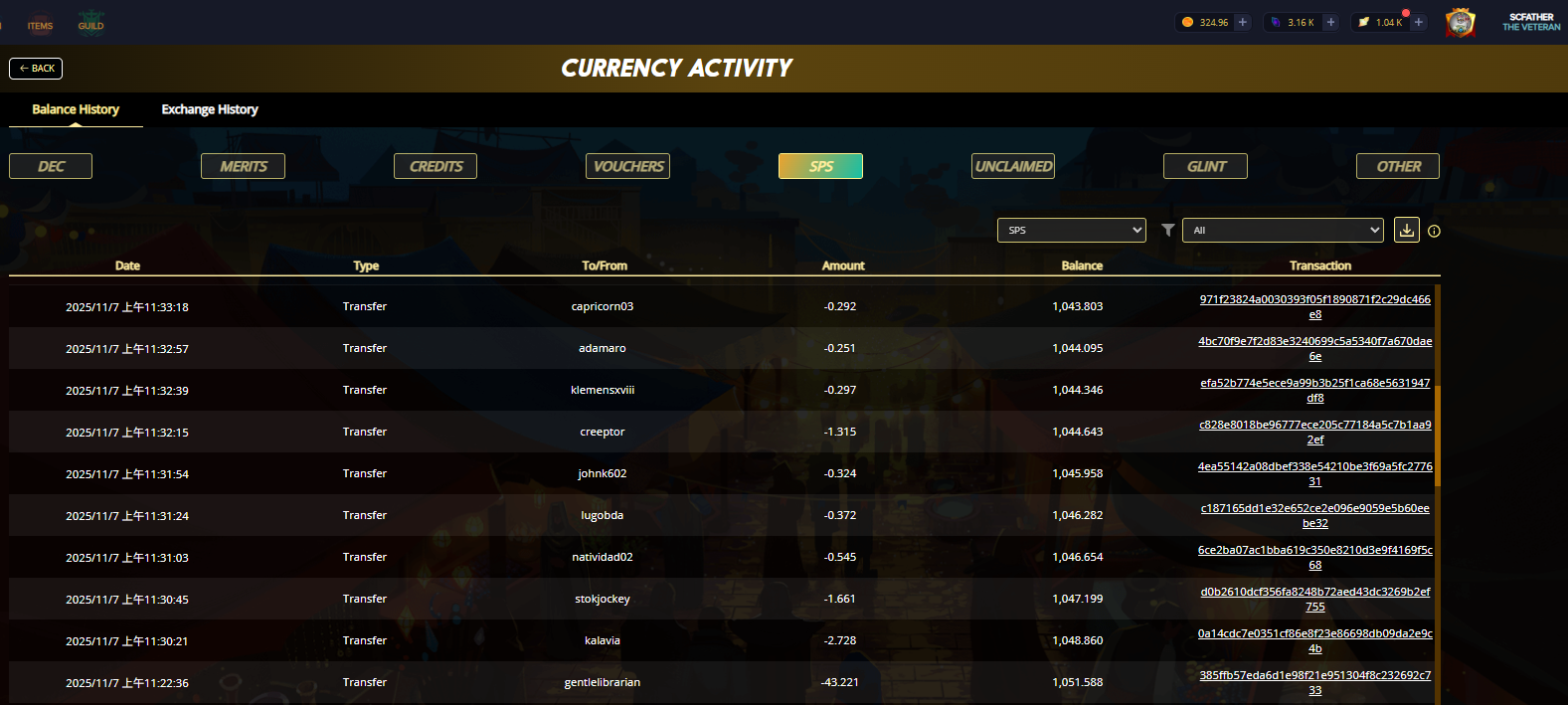Click the Date column header

127,265
